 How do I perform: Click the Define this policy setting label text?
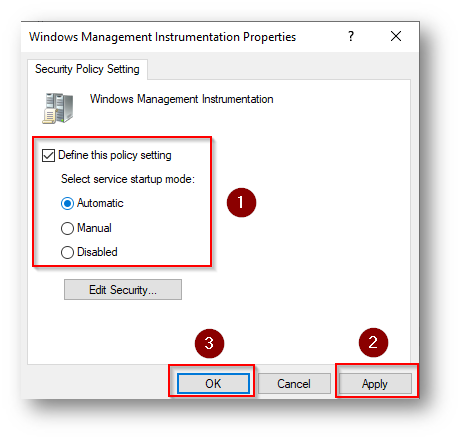click(x=115, y=155)
